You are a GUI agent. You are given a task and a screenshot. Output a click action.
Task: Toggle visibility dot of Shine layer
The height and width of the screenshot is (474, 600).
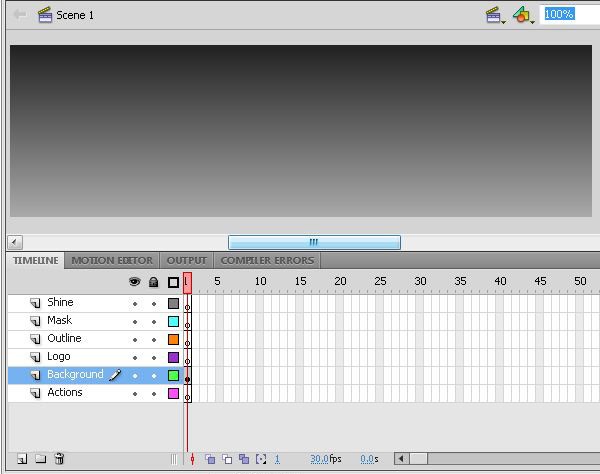pyautogui.click(x=135, y=303)
